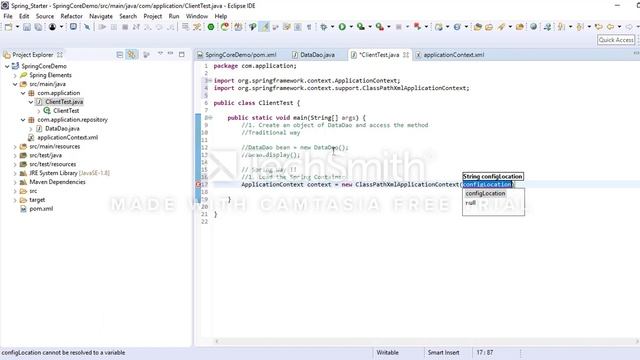Open the File menu
Screen dimensions: 640x360
pyautogui.click(x=8, y=16)
